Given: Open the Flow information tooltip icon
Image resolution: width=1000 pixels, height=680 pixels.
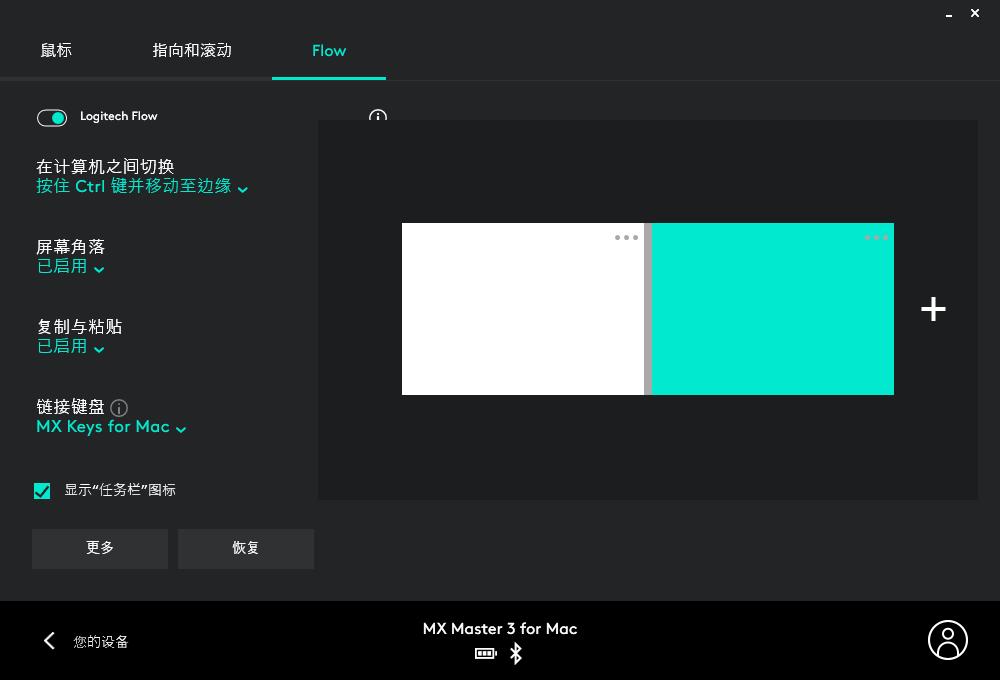Looking at the screenshot, I should (377, 117).
